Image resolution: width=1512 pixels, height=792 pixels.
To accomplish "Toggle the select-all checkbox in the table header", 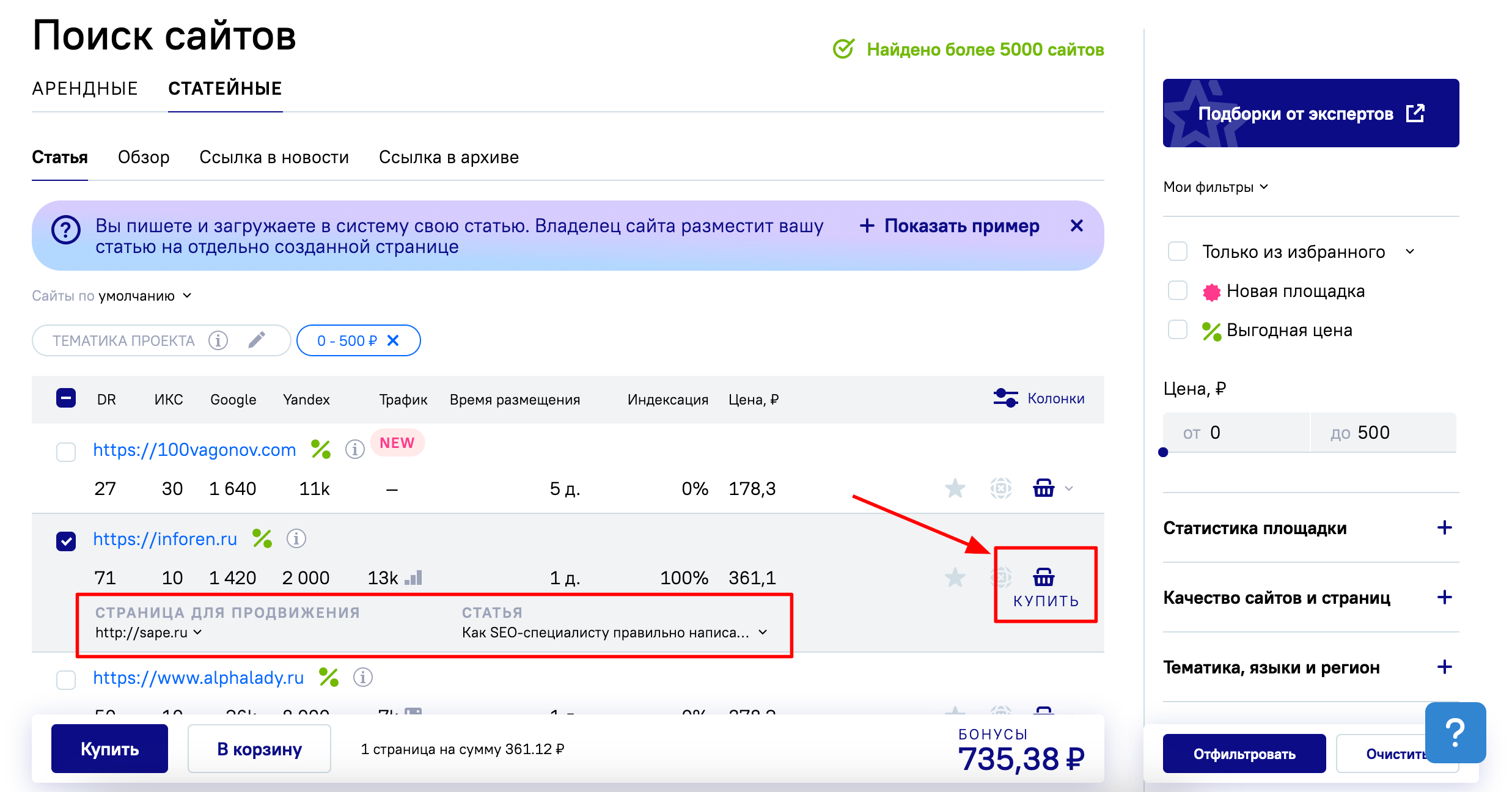I will [66, 398].
